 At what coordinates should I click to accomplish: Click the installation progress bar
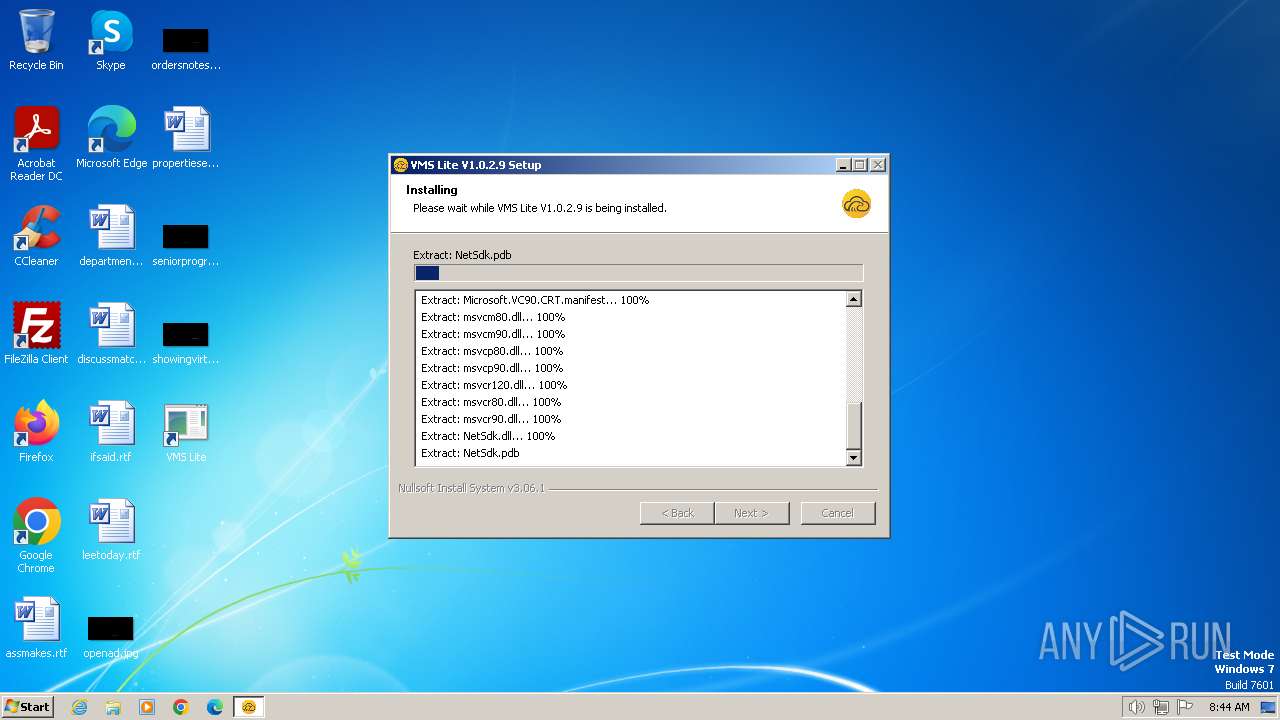(x=638, y=273)
